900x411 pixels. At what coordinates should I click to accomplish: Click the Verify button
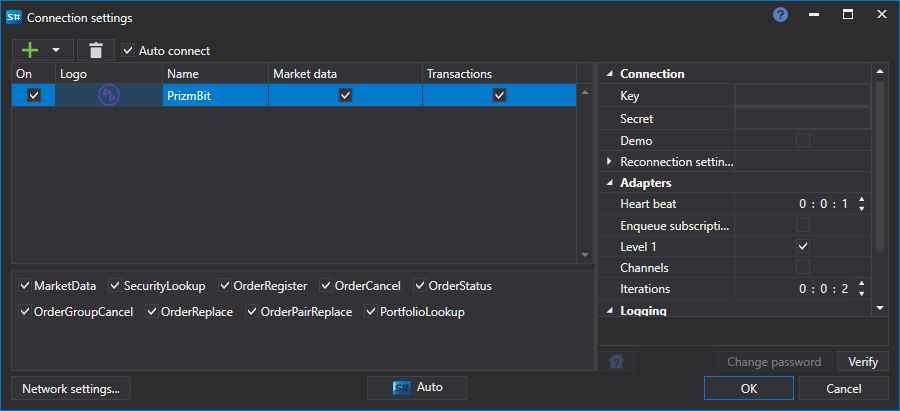tap(863, 362)
